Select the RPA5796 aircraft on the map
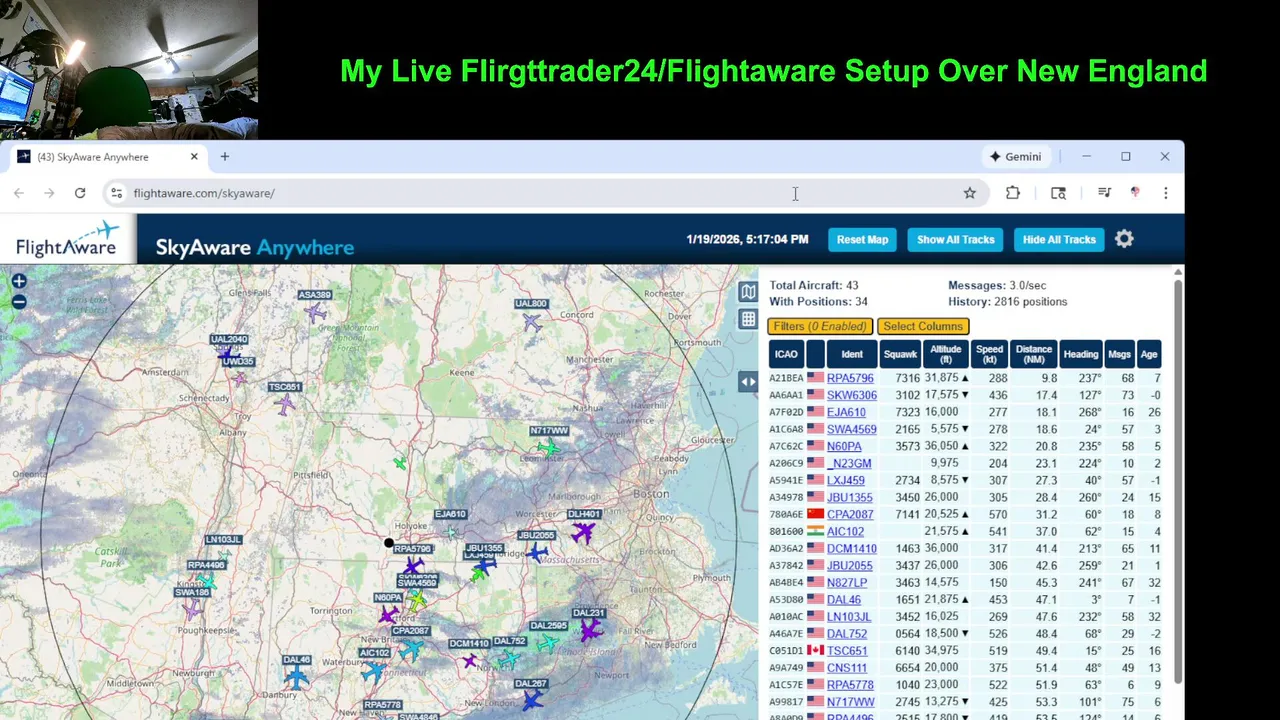1280x720 pixels. (413, 566)
